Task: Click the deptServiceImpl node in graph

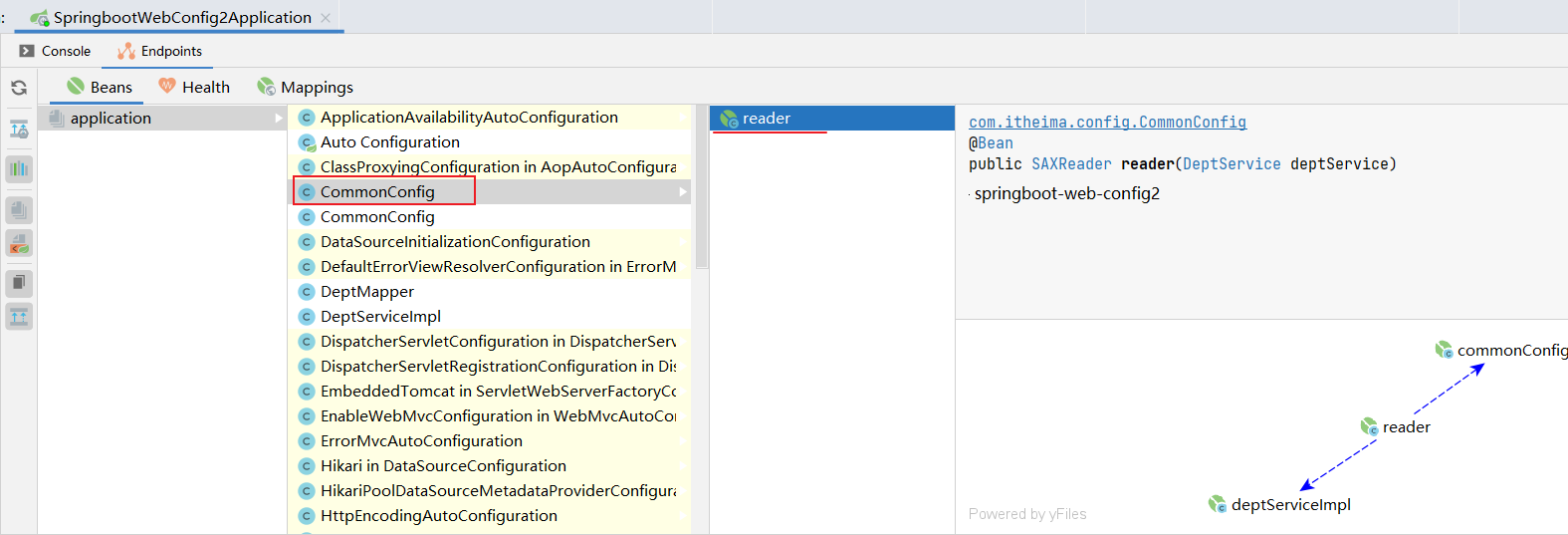Action: pyautogui.click(x=1289, y=504)
